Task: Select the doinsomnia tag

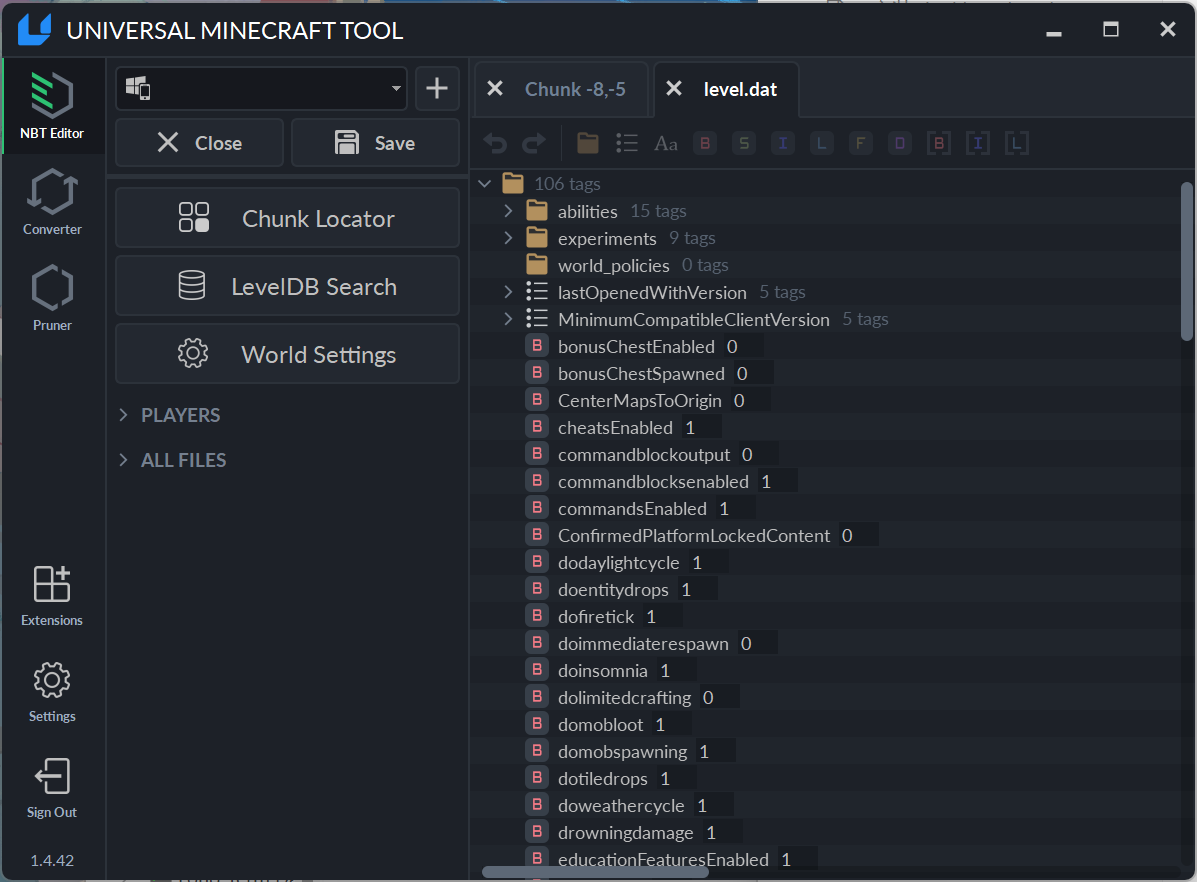Action: (602, 671)
